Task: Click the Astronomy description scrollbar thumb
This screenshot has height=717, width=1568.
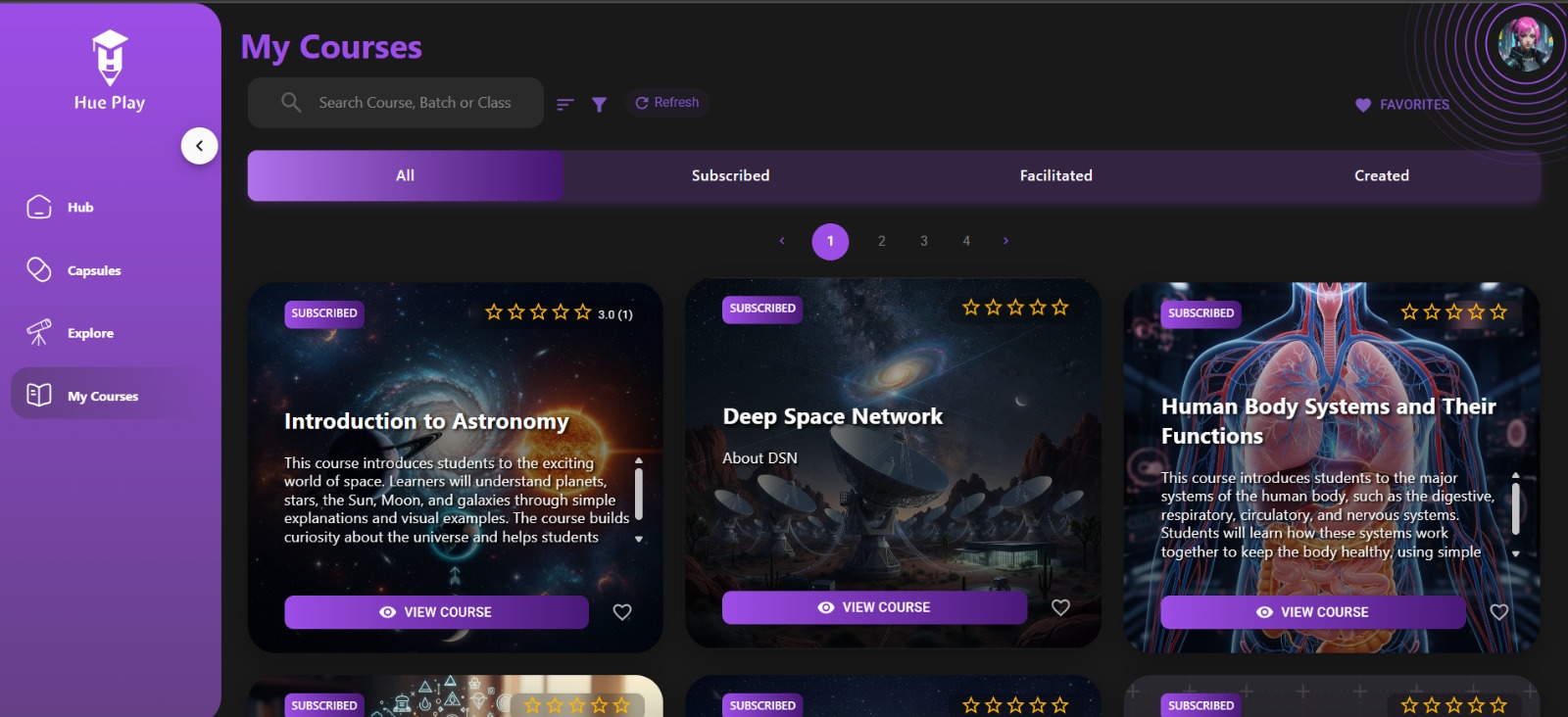Action: click(x=639, y=494)
